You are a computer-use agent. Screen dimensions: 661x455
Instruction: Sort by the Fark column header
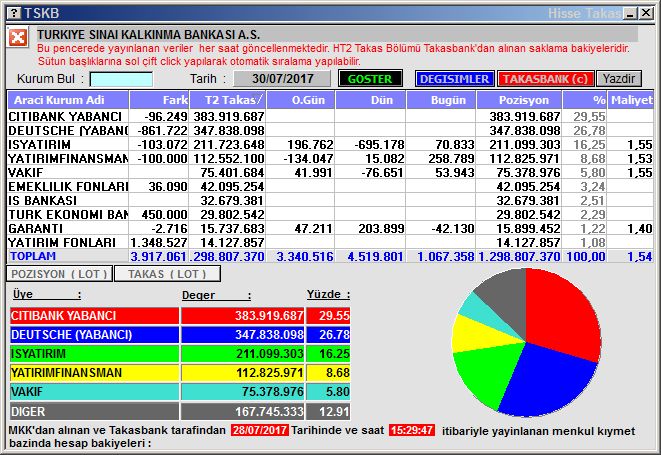[x=160, y=100]
